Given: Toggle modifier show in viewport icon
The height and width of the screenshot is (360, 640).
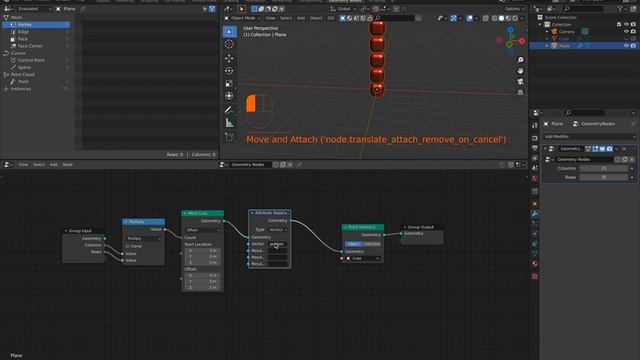Looking at the screenshot, I should click(602, 149).
